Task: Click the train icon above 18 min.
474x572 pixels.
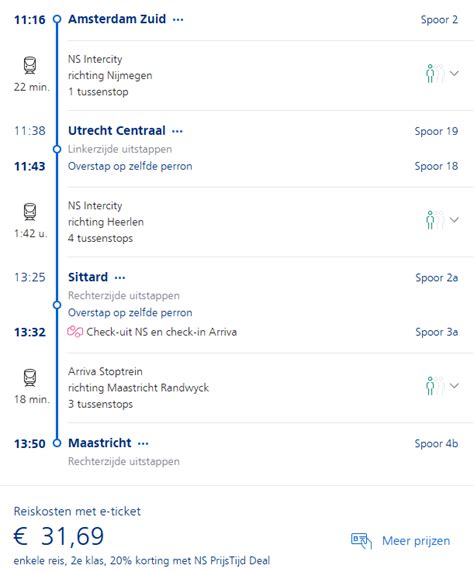Action: pyautogui.click(x=30, y=378)
